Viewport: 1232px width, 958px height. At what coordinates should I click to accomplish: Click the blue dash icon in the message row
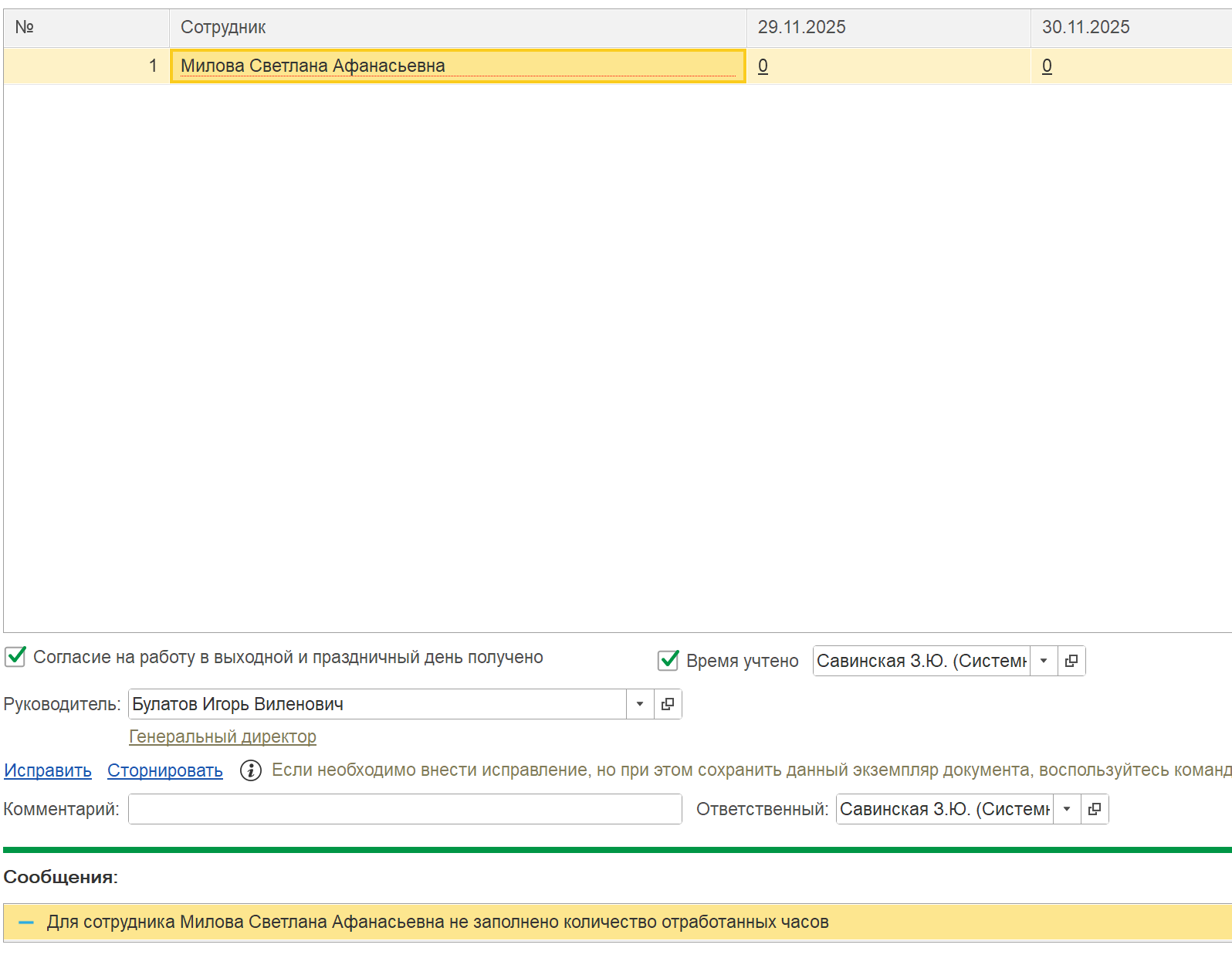(26, 922)
